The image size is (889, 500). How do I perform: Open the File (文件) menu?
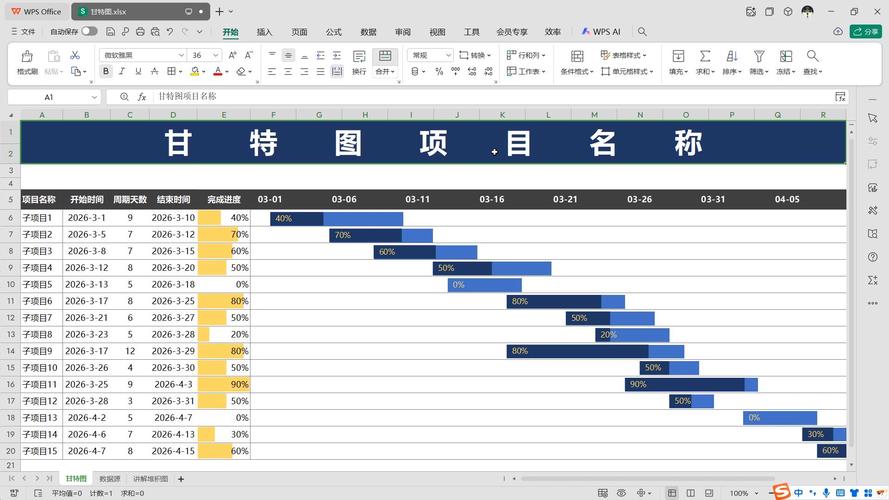point(24,32)
